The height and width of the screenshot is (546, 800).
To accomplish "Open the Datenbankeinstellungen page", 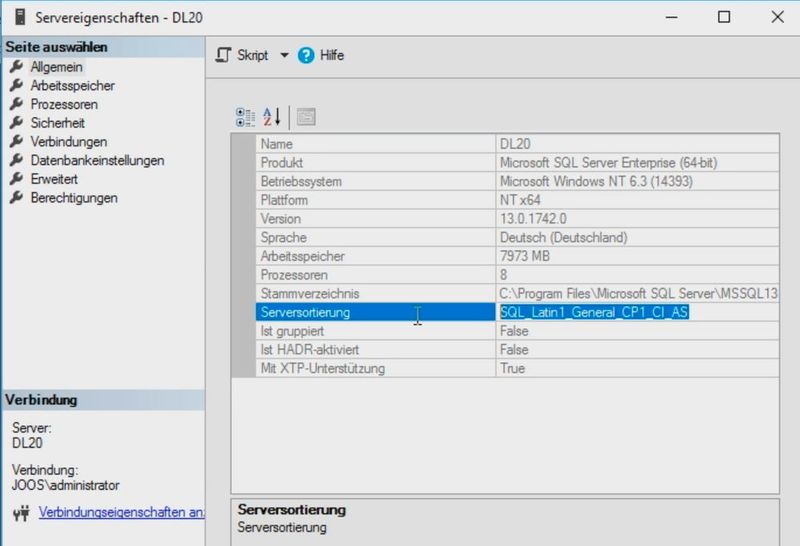I will [97, 160].
